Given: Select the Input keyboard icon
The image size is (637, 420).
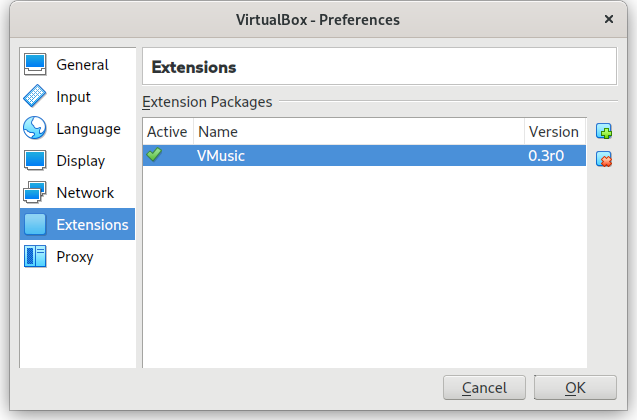Looking at the screenshot, I should [x=35, y=96].
